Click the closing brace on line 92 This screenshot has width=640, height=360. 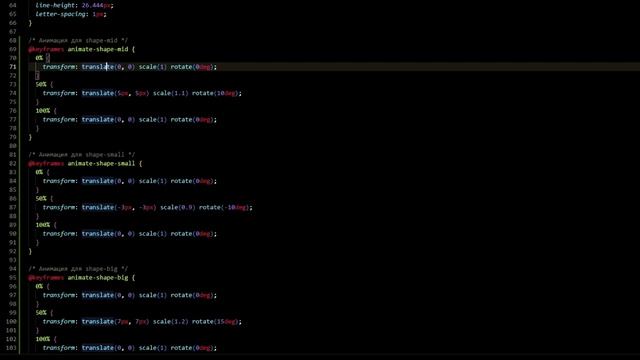point(30,251)
